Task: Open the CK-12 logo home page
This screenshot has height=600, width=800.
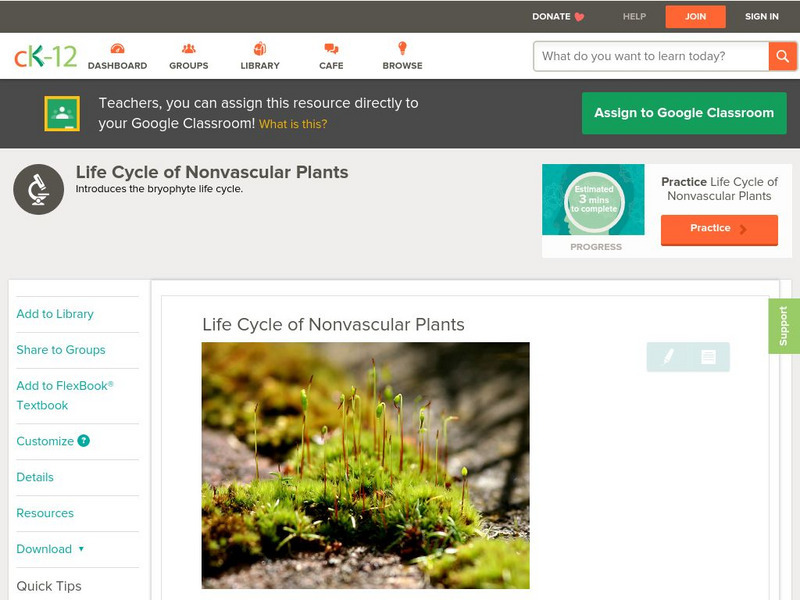Action: coord(45,56)
